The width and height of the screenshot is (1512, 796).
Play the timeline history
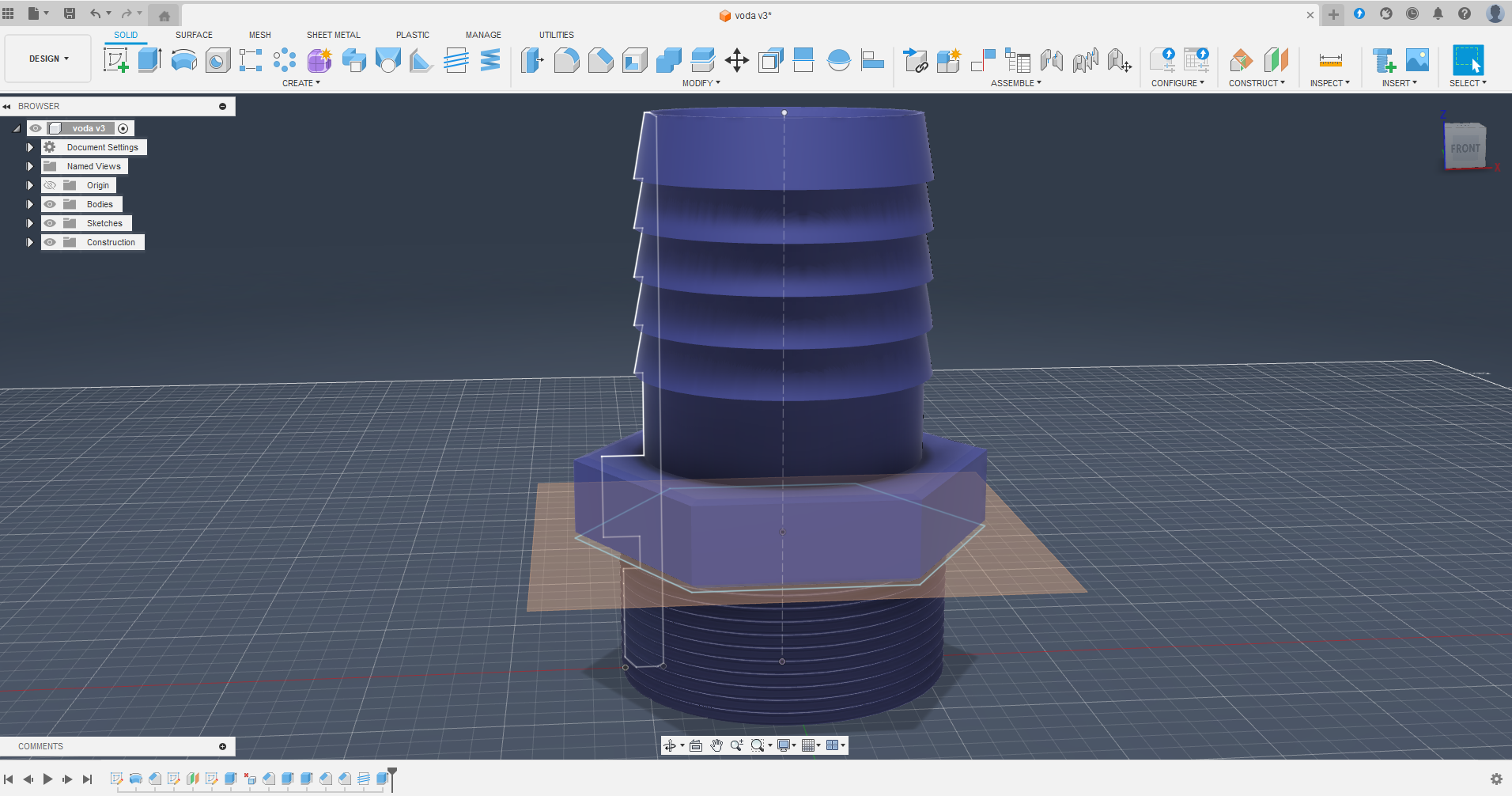(47, 779)
